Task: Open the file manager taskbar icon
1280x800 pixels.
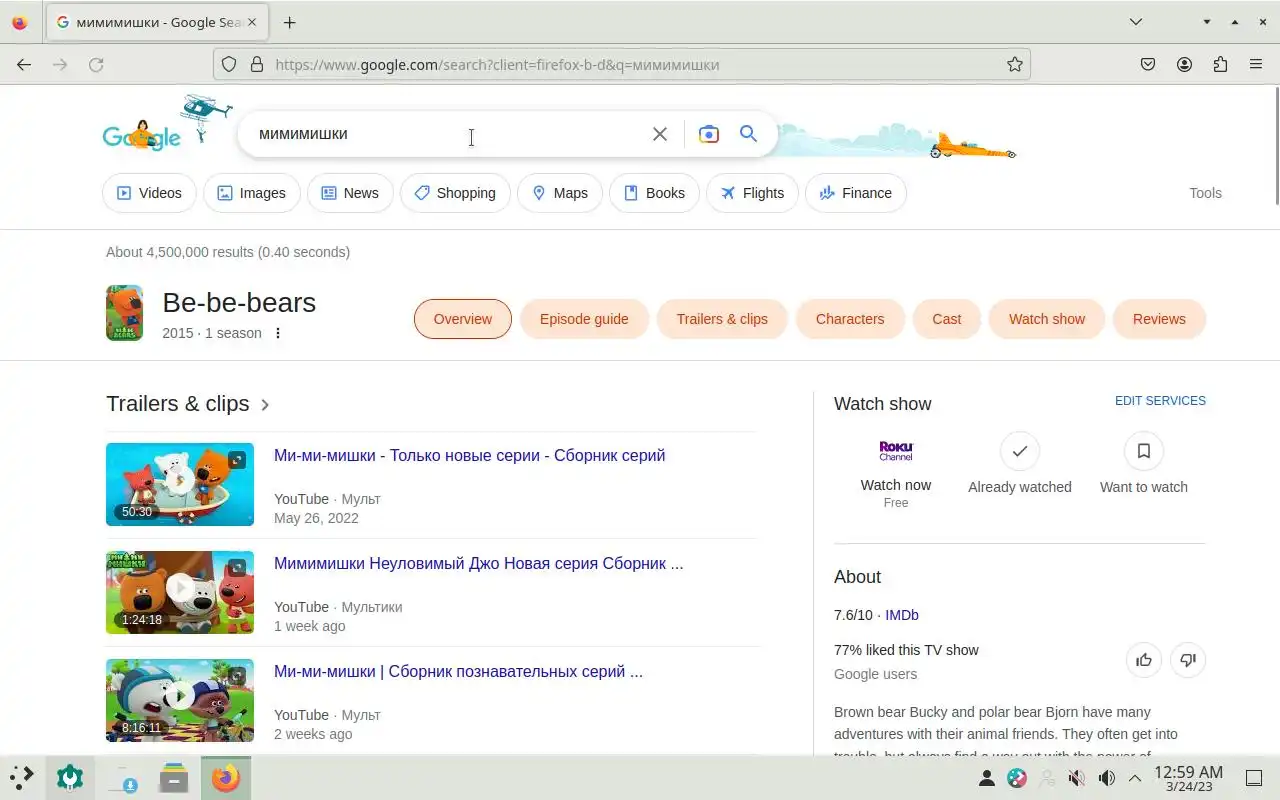Action: coord(174,778)
